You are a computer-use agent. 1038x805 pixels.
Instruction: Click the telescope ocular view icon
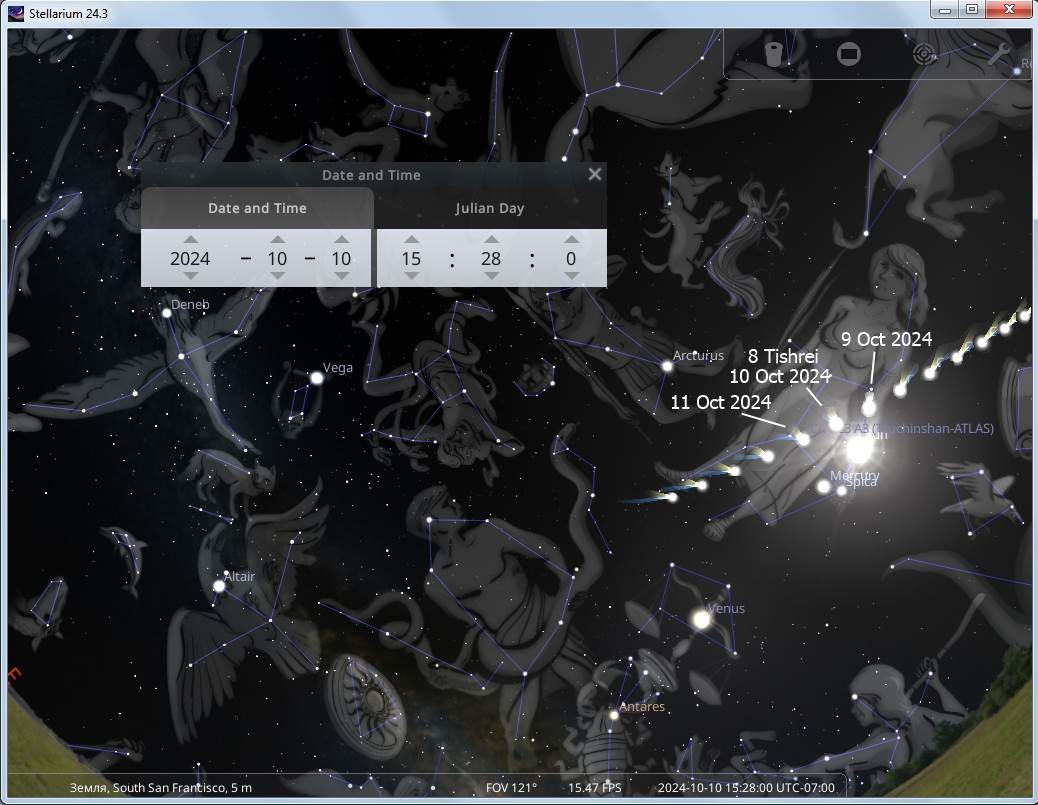(x=773, y=54)
